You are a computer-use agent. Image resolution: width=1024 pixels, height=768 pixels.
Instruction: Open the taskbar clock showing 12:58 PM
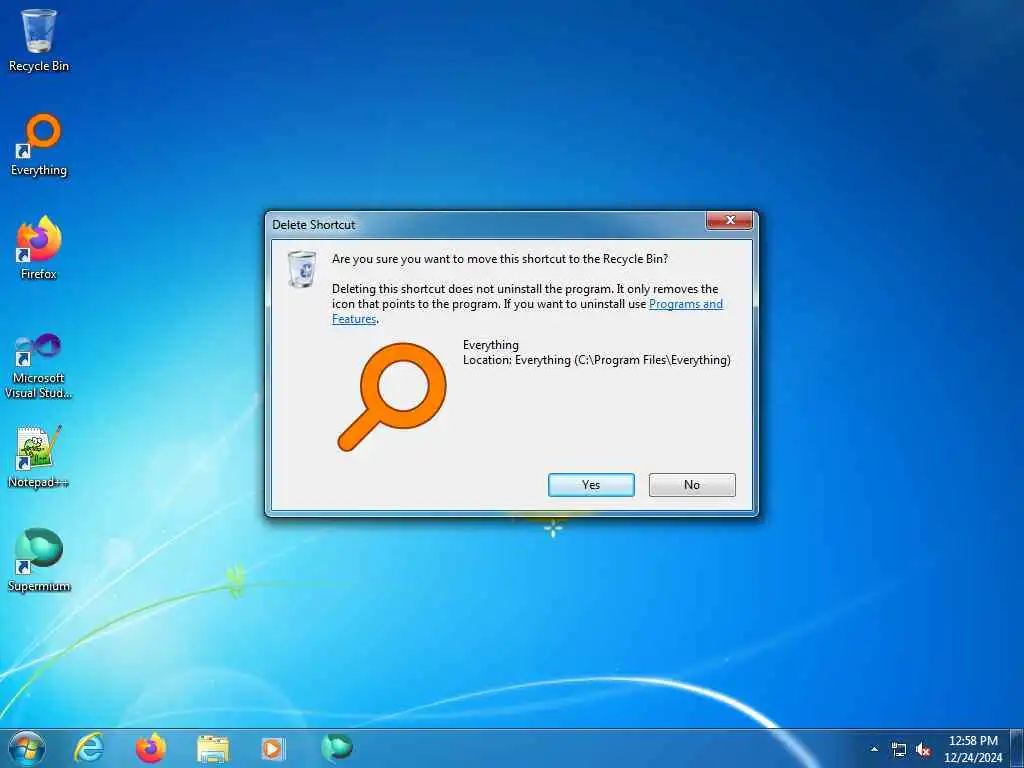tap(973, 749)
